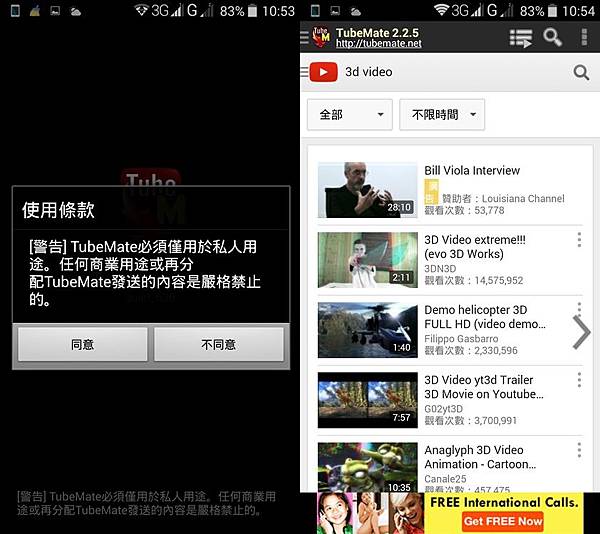Tap the 'Bill Viola Interview' title
This screenshot has width=600, height=534.
(472, 171)
